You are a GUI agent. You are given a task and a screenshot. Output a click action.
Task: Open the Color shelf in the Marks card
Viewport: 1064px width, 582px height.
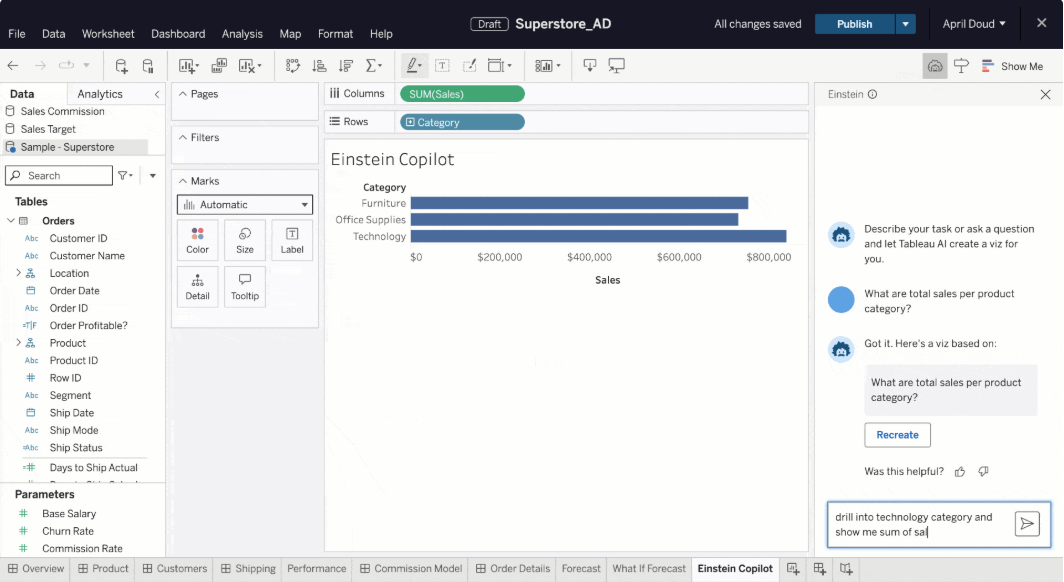197,239
